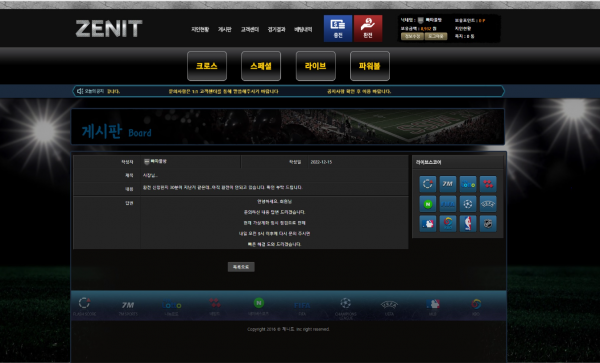Screen dimensions: 600x363
Task: Open the 게시판 board menu item
Action: [x=225, y=29]
